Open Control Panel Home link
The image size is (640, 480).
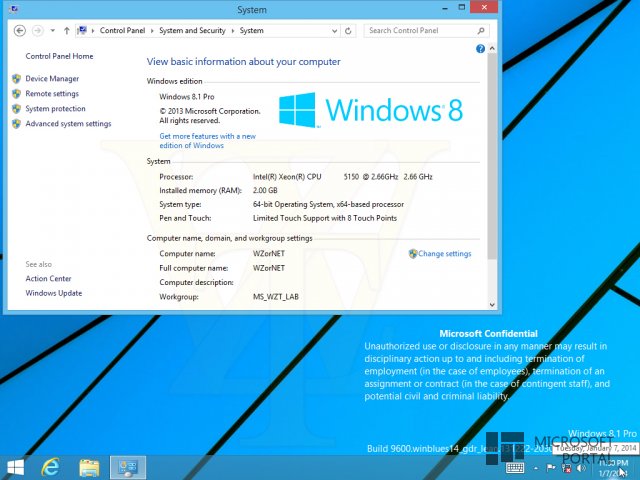pos(59,56)
